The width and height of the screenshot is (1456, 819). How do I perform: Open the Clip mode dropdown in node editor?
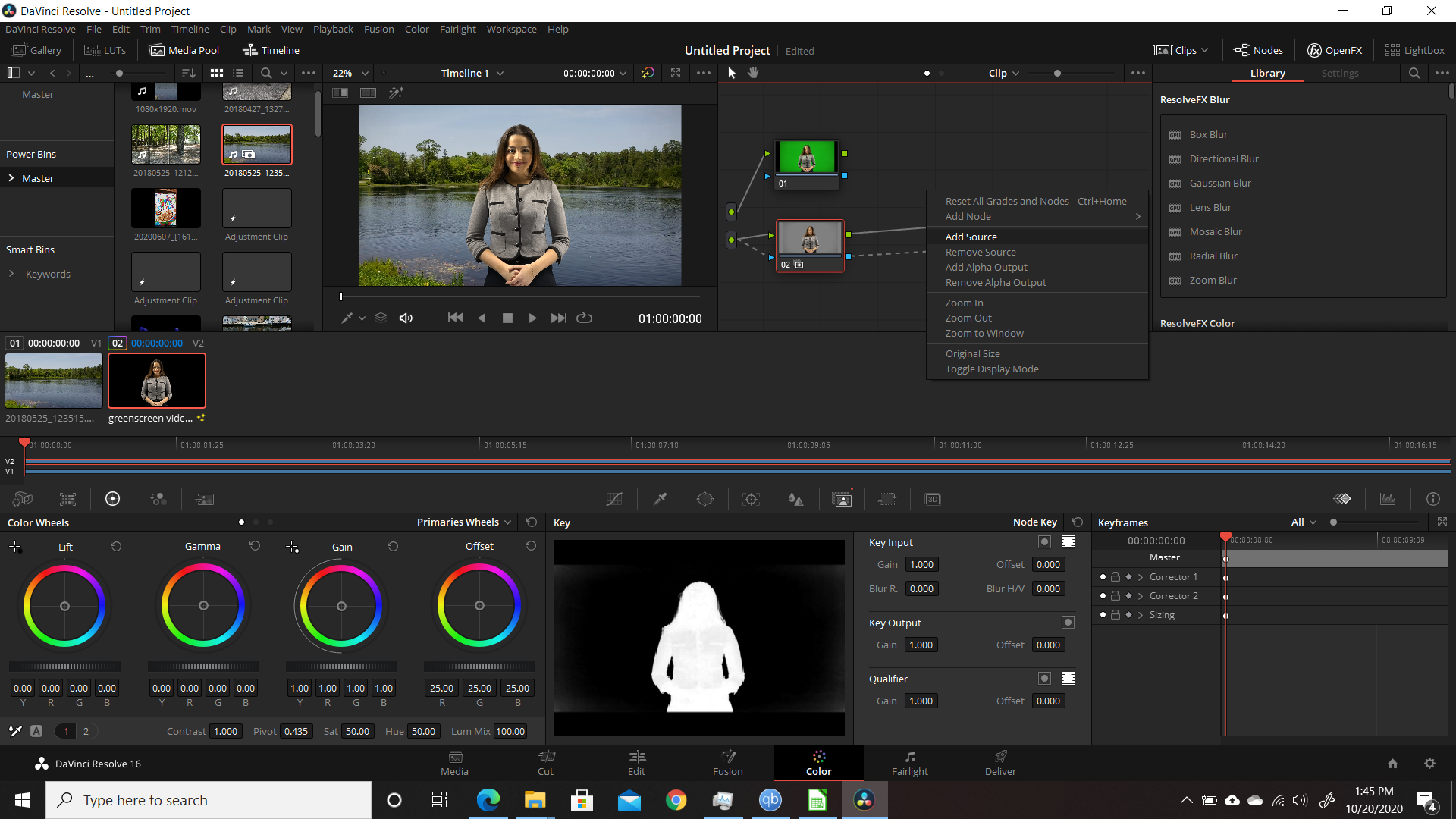1004,73
